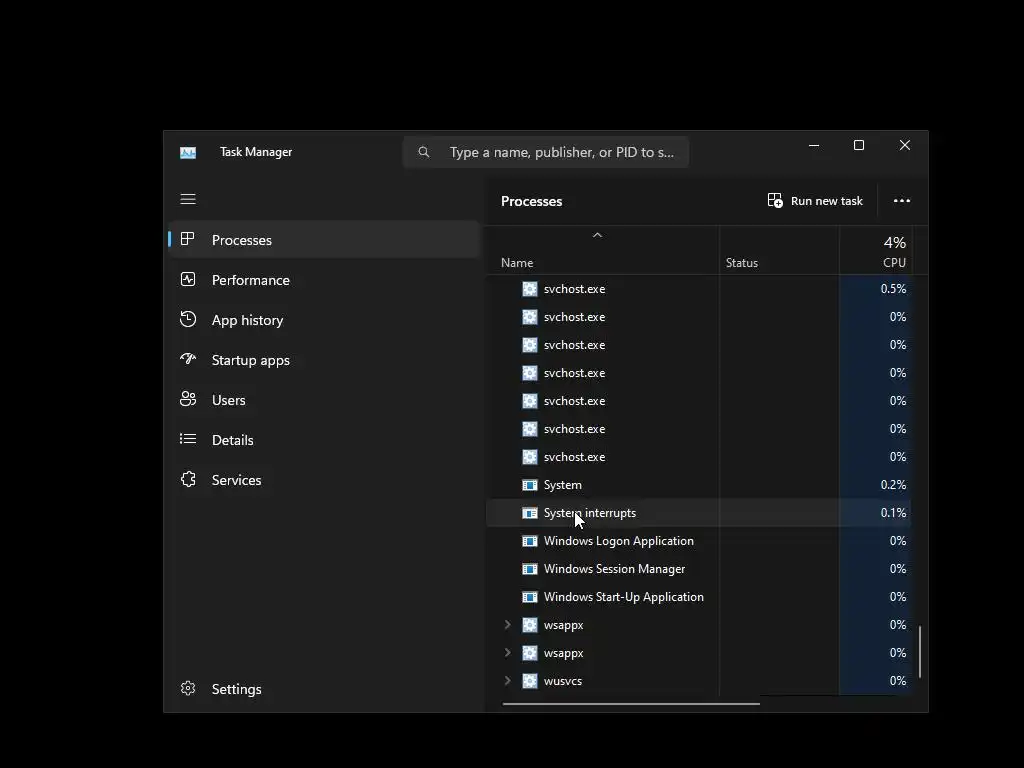Click the 0.2% CPU value for System
The height and width of the screenshot is (768, 1024).
click(893, 485)
